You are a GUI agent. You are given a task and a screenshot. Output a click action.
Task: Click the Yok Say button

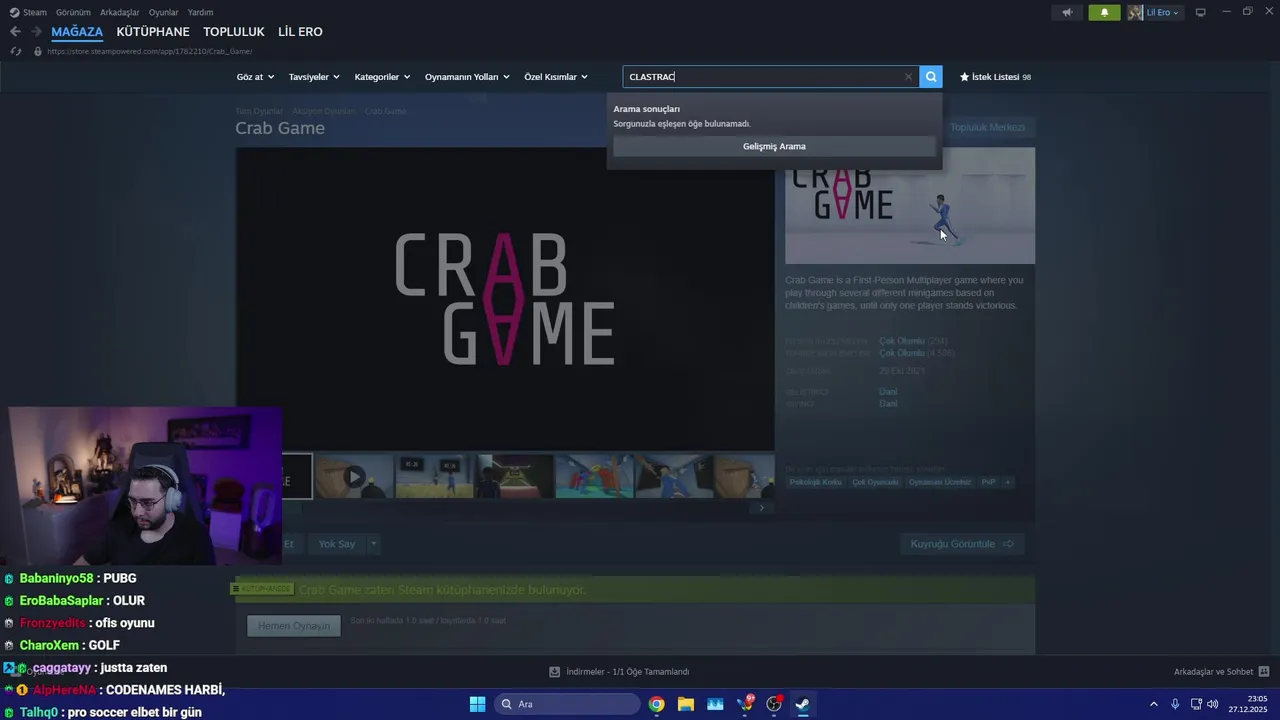pyautogui.click(x=337, y=544)
